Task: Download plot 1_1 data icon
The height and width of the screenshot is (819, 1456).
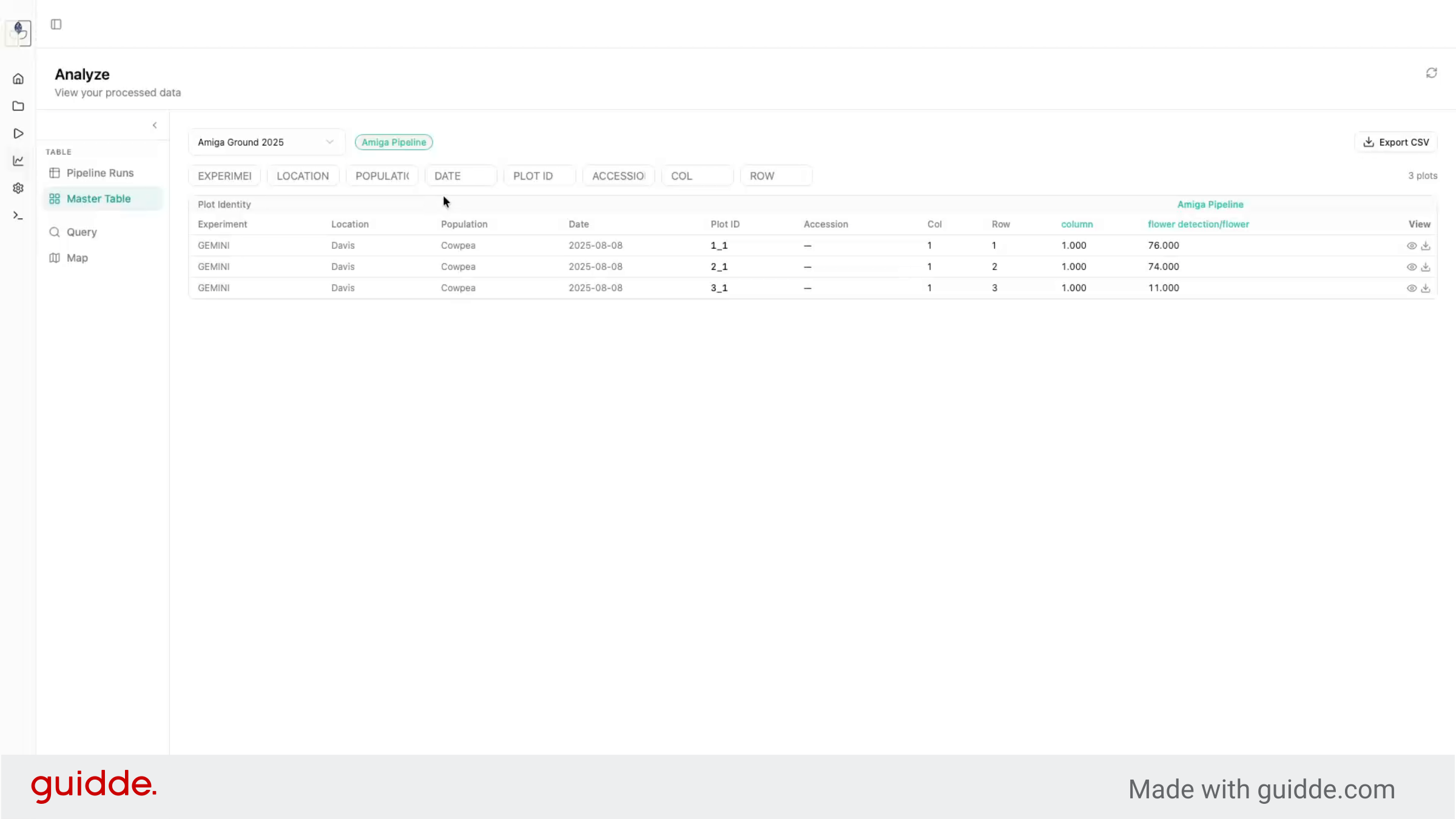Action: (1426, 246)
